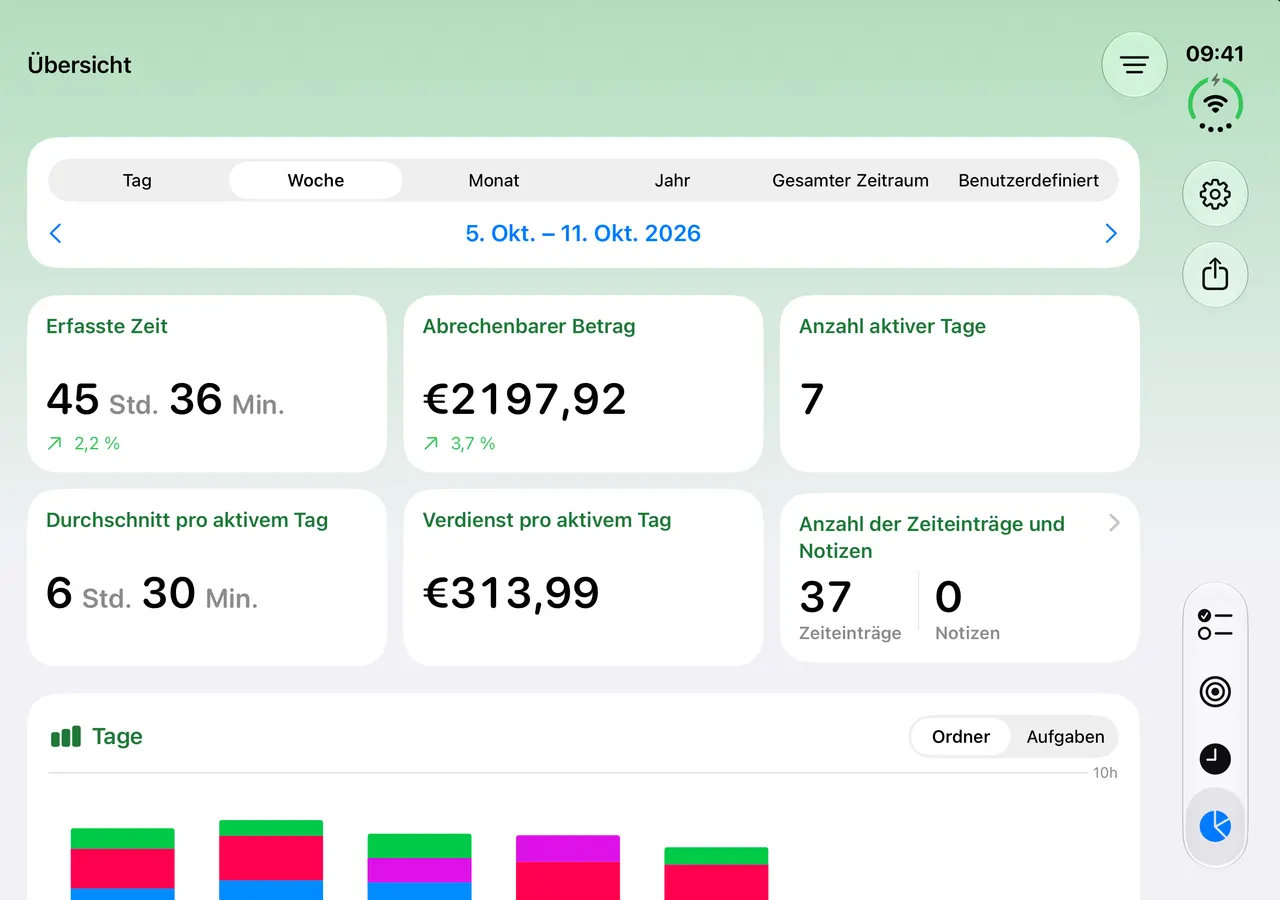The width and height of the screenshot is (1280, 900).
Task: Select the Tag period segment
Action: pos(137,181)
